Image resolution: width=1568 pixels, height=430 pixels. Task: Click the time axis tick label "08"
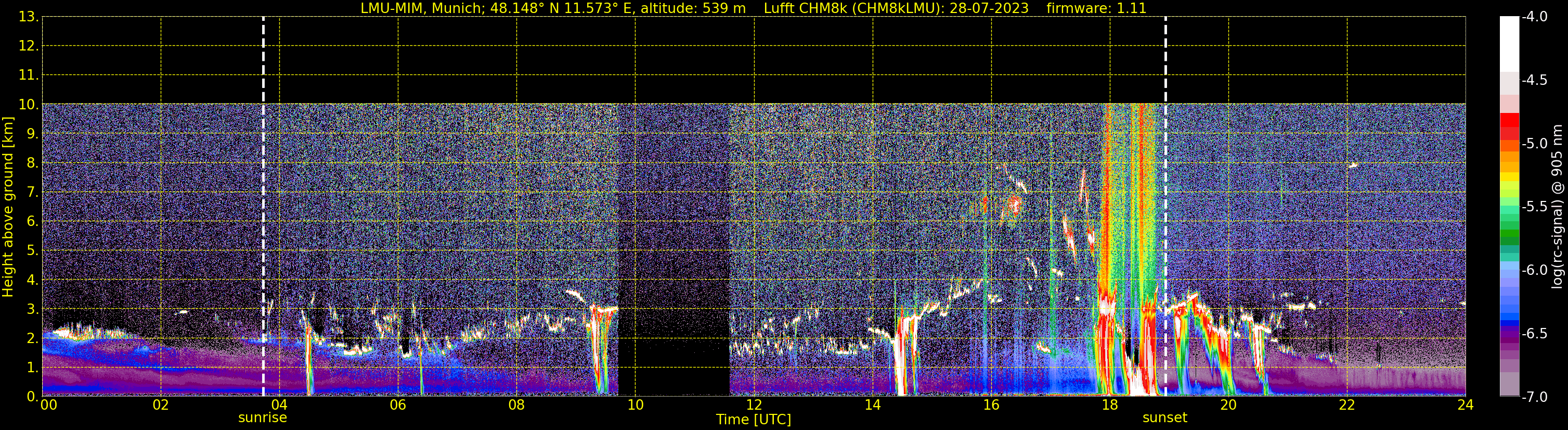coord(517,405)
